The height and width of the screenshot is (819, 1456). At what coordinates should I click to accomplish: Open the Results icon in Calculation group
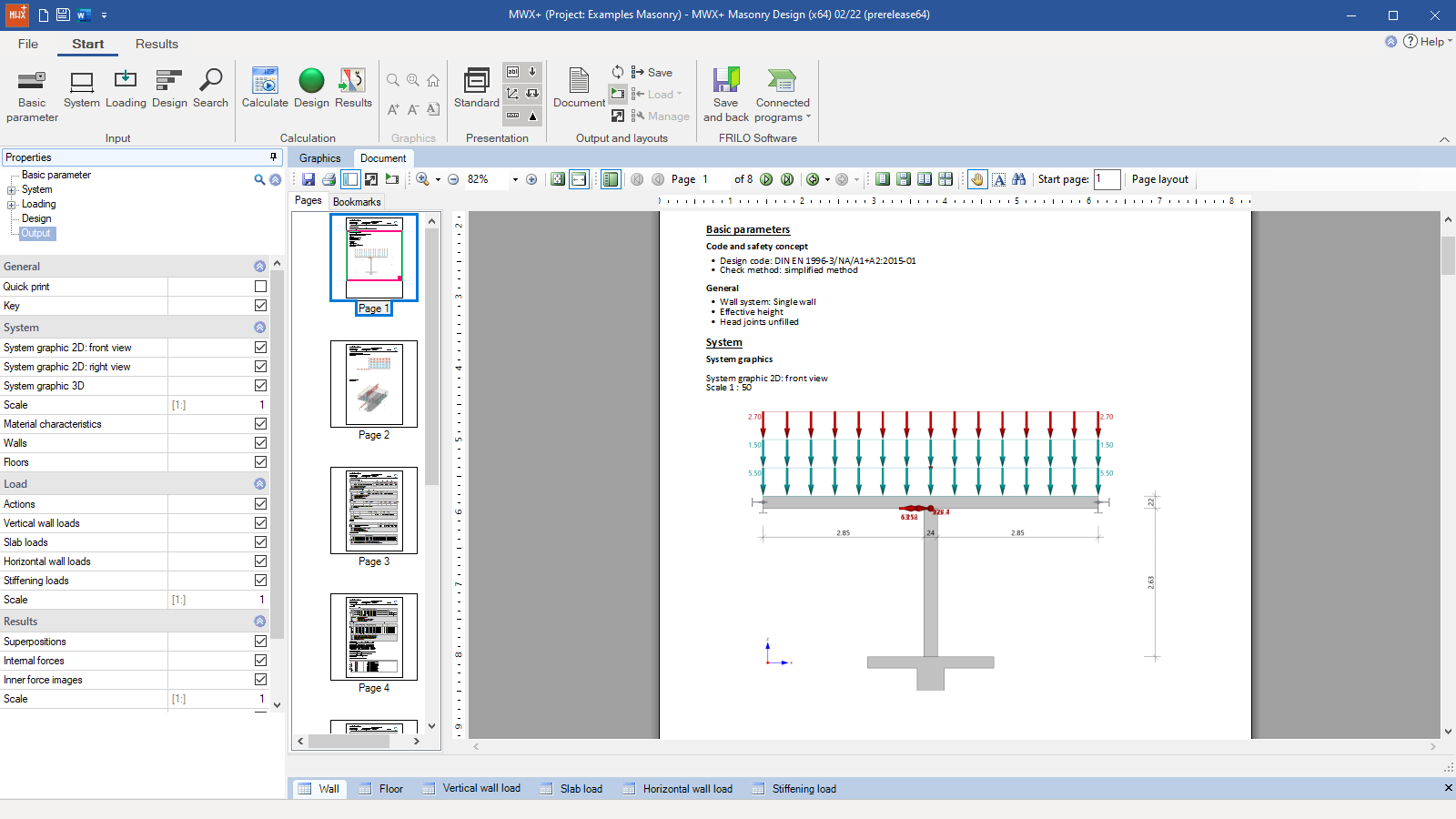[x=353, y=89]
